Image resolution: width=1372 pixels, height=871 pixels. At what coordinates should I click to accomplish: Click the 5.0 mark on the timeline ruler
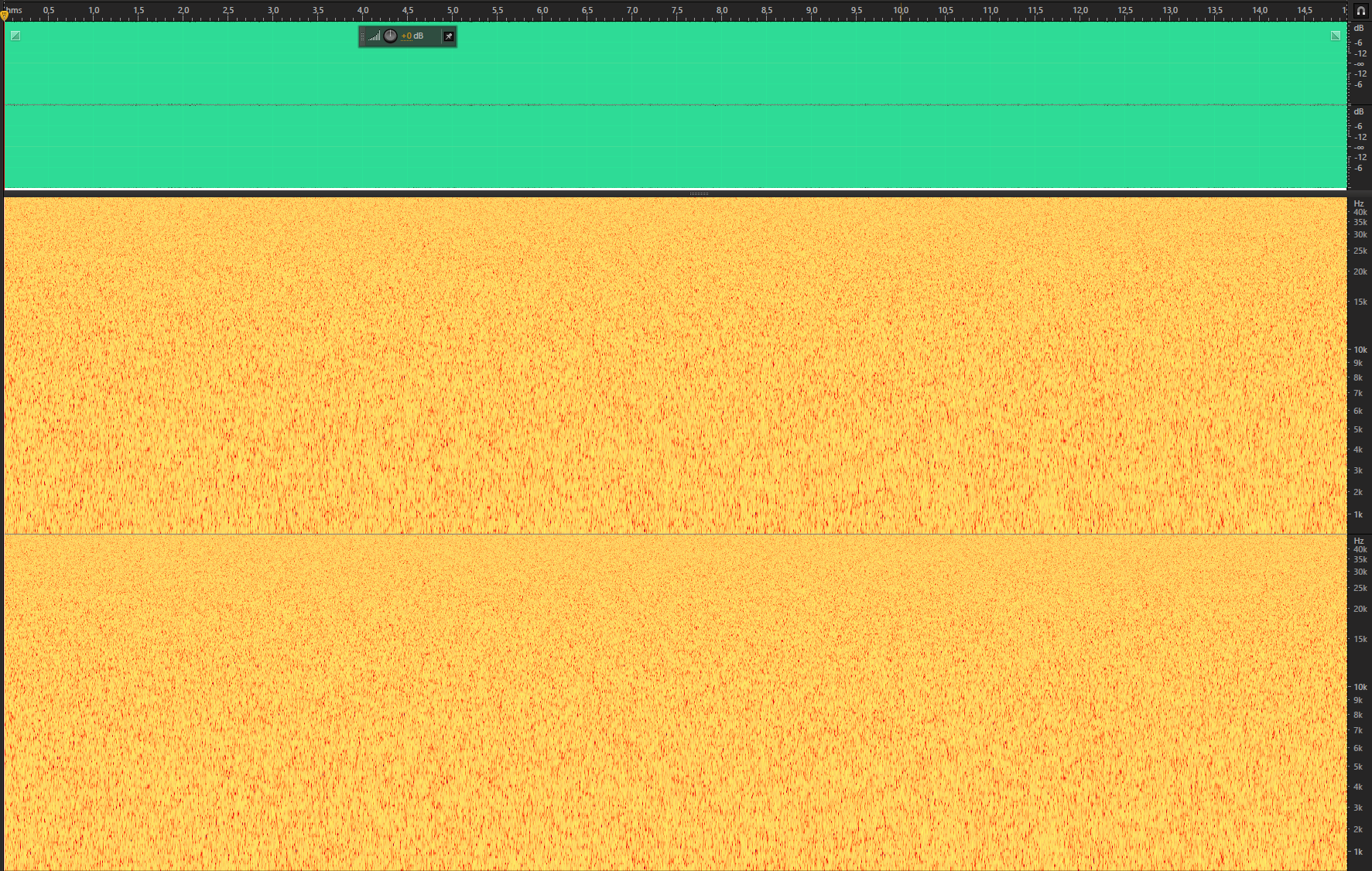point(453,11)
